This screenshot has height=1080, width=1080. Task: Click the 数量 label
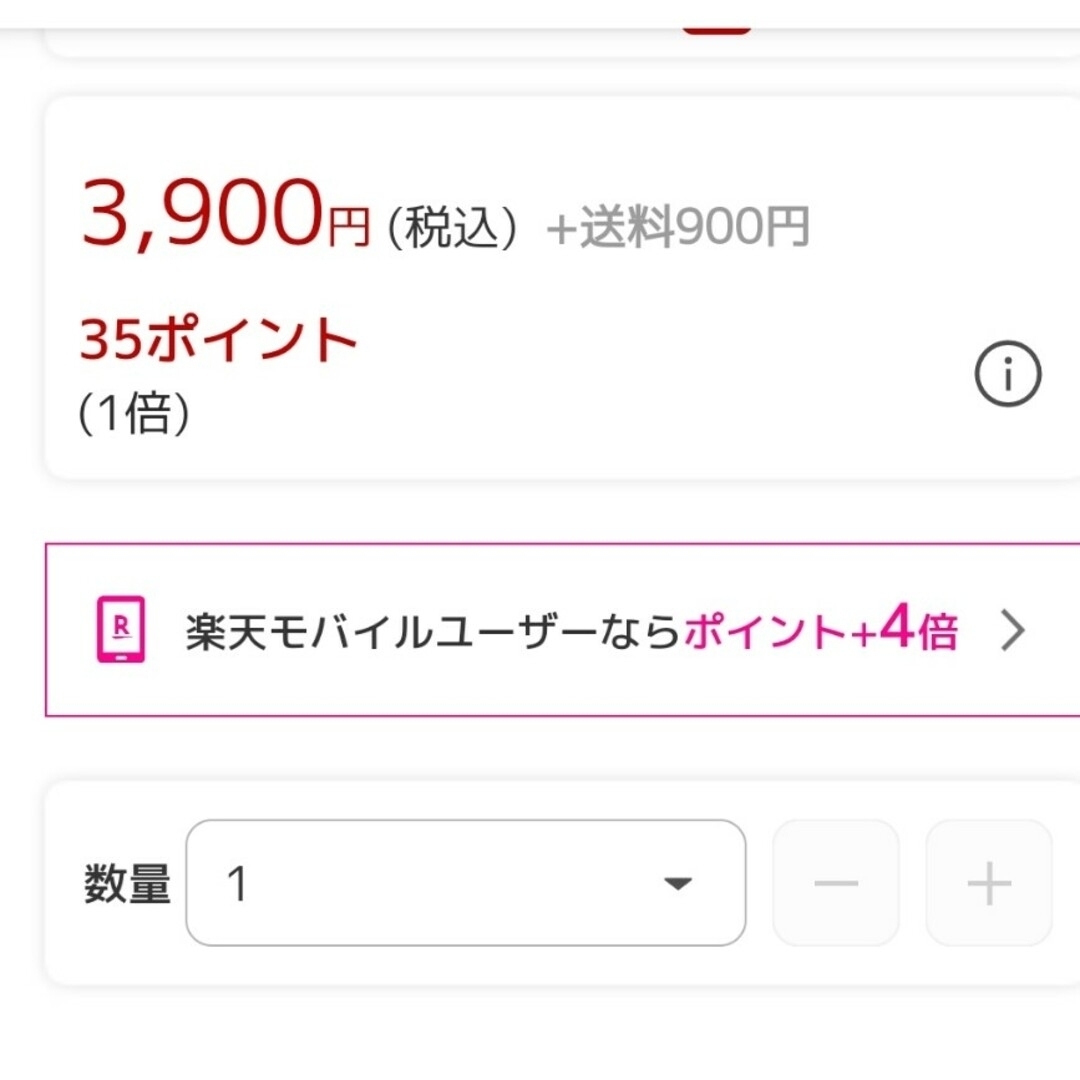point(127,883)
